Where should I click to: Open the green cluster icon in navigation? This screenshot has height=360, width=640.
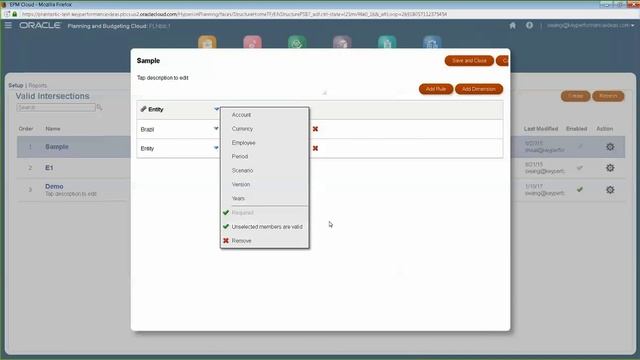click(x=297, y=42)
